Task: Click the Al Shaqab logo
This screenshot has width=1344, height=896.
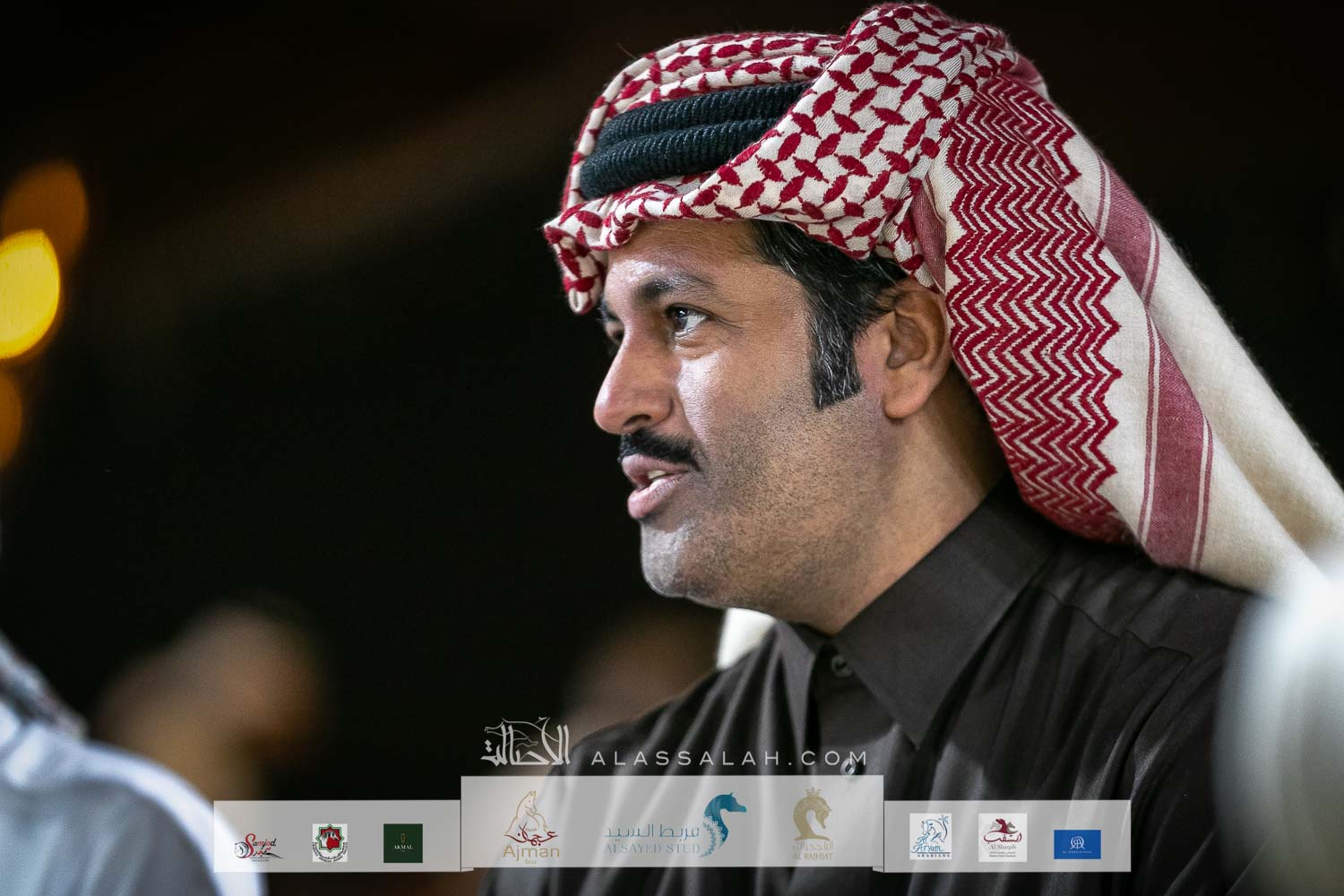Action: (1001, 838)
